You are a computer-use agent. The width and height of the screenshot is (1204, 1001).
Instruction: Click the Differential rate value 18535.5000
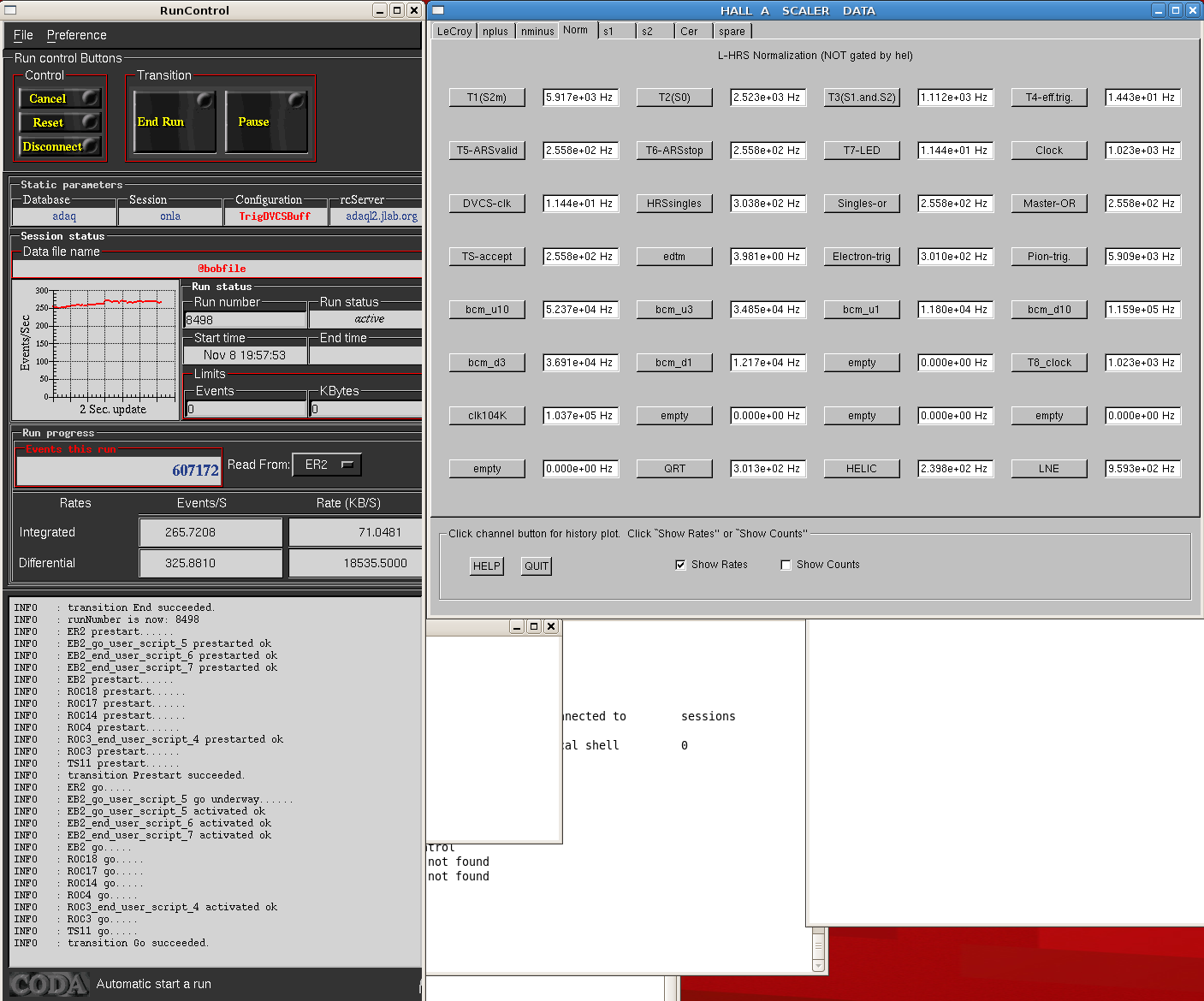pos(355,563)
